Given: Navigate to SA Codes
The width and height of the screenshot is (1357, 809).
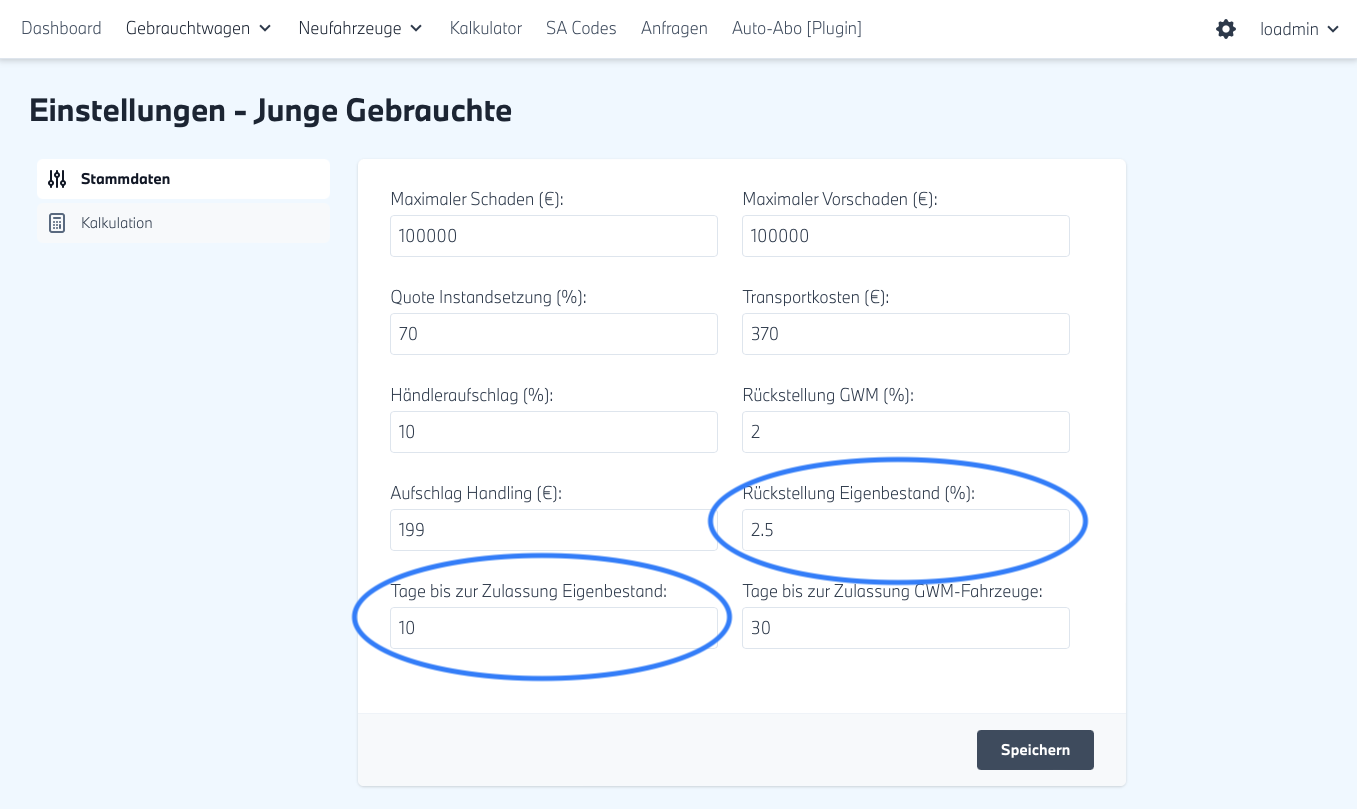Looking at the screenshot, I should click(581, 29).
